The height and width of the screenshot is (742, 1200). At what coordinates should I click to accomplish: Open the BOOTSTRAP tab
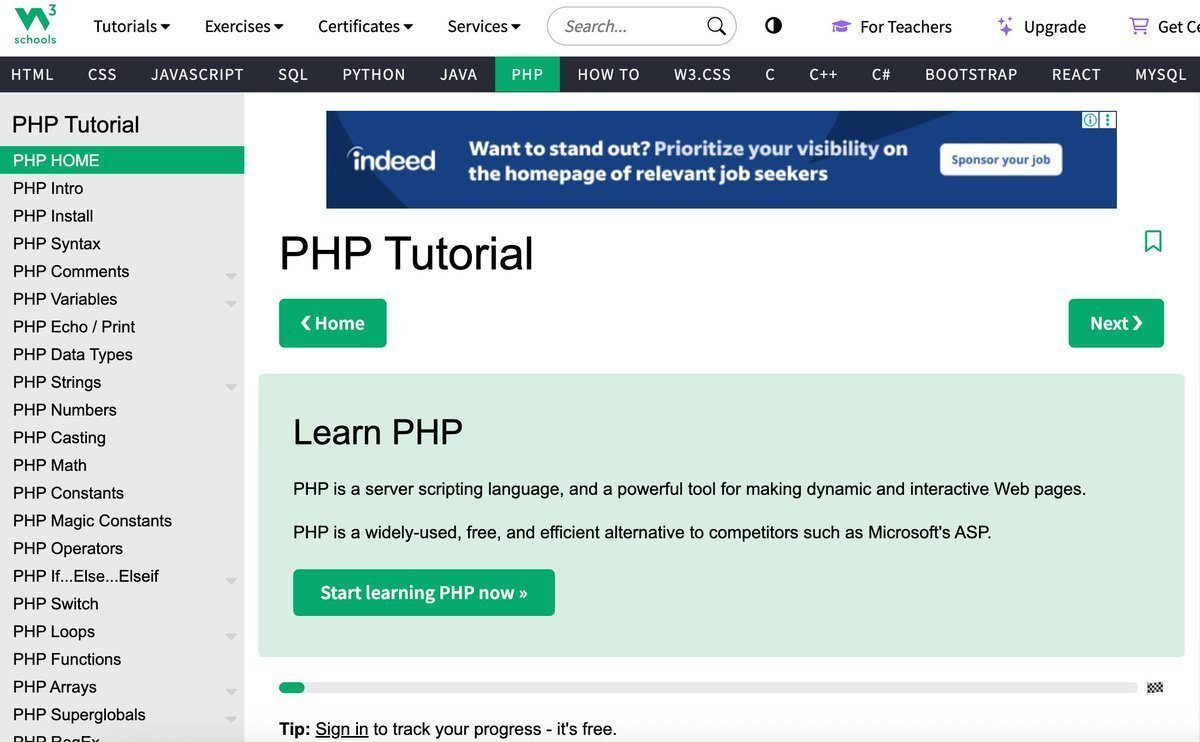[x=970, y=73]
